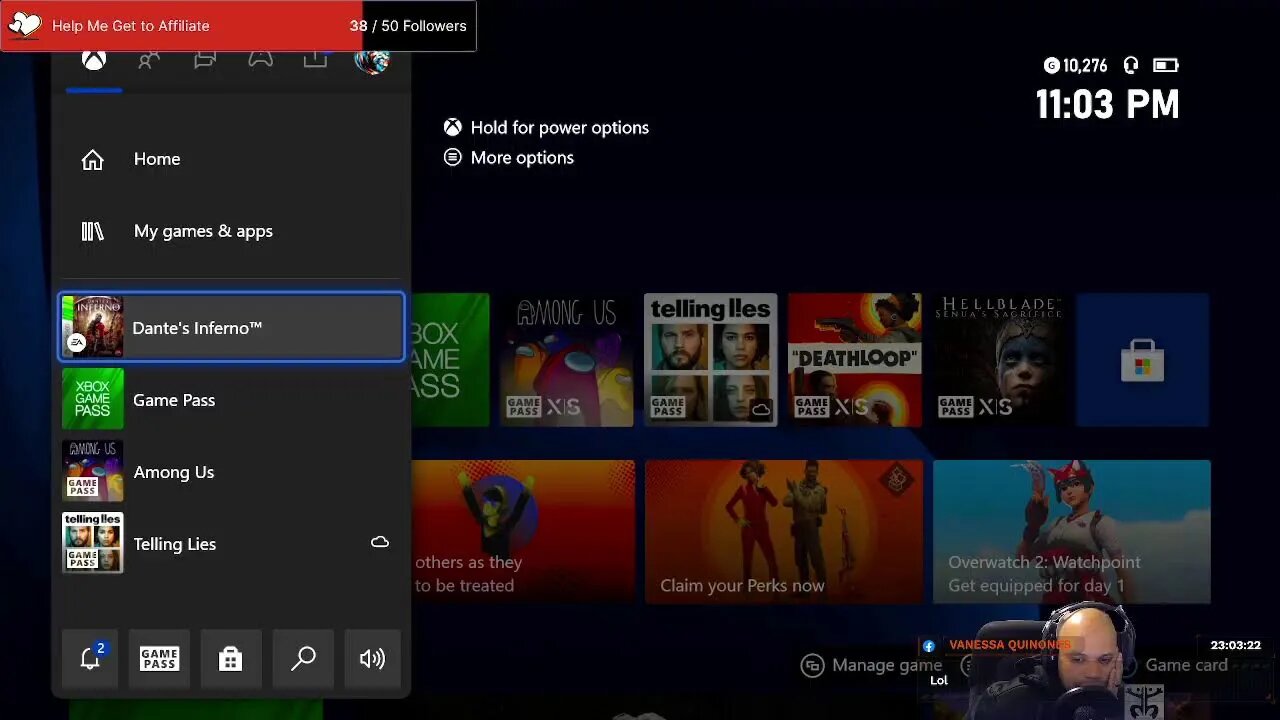Screen dimensions: 1280x720
Task: Launch Dante's Inferno from guide
Action: (231, 327)
